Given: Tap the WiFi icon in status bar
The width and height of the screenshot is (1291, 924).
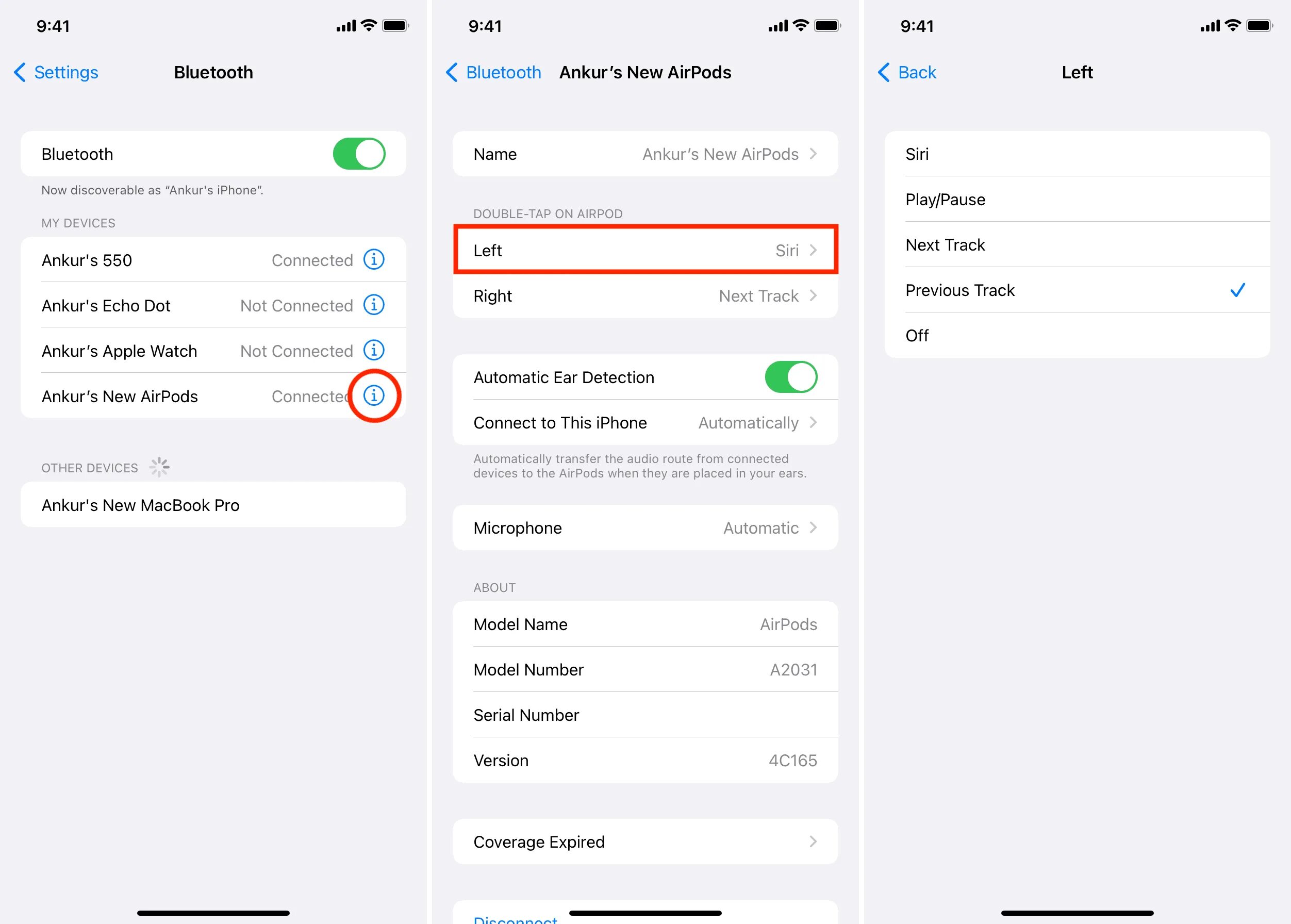Looking at the screenshot, I should click(367, 19).
